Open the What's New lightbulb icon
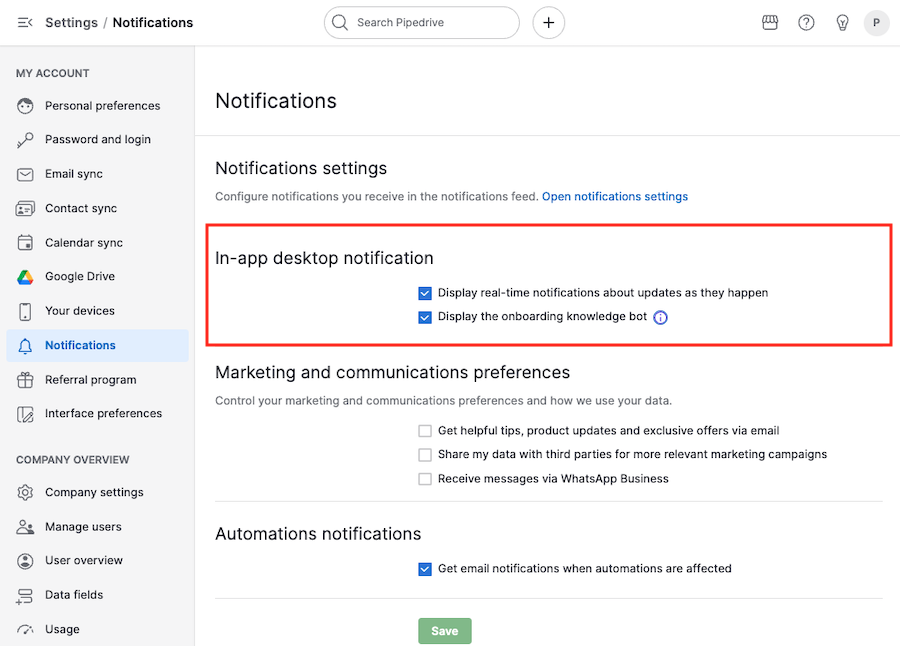The height and width of the screenshot is (646, 900). [842, 22]
